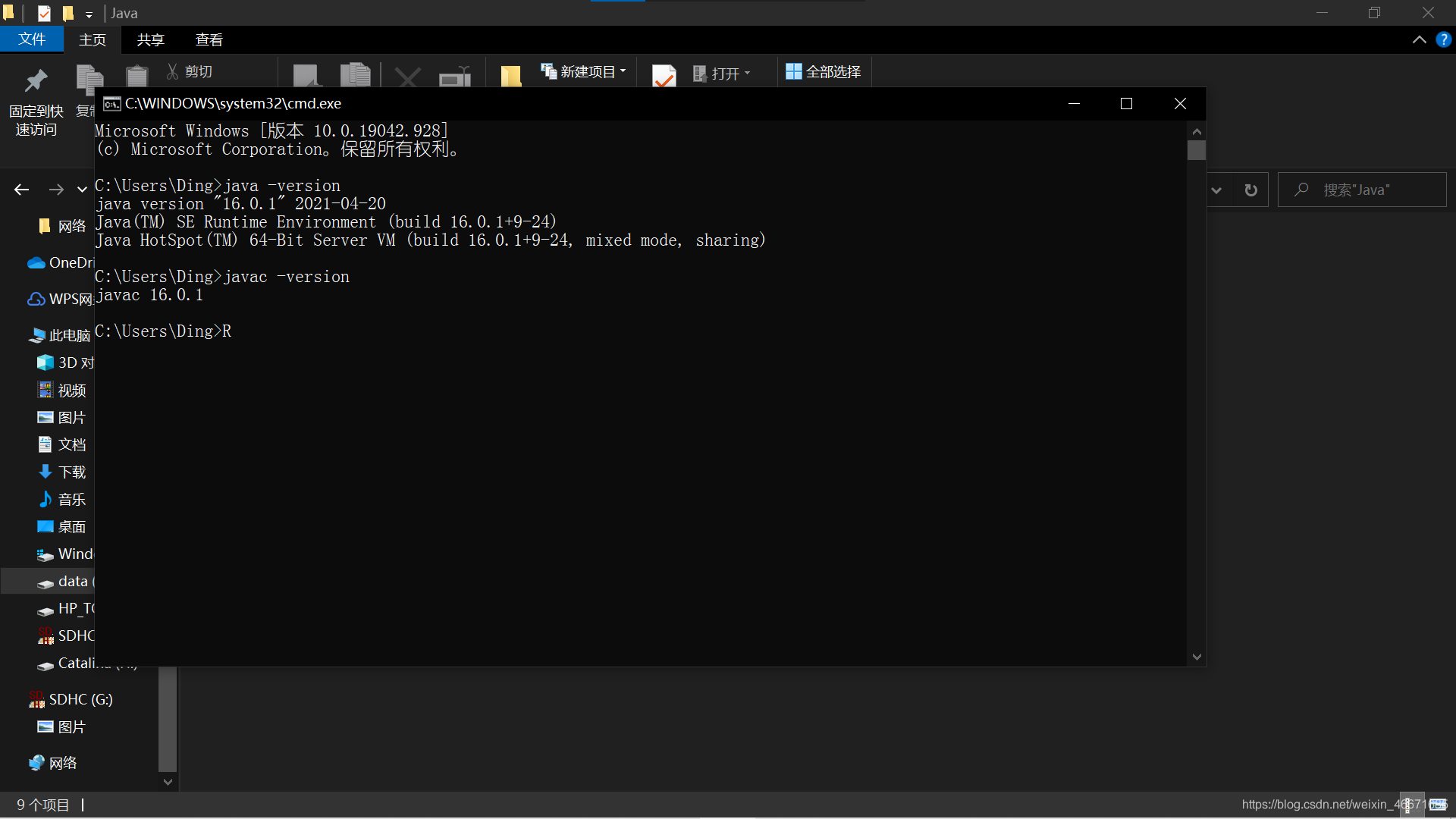Open the 打开 dropdown

721,74
